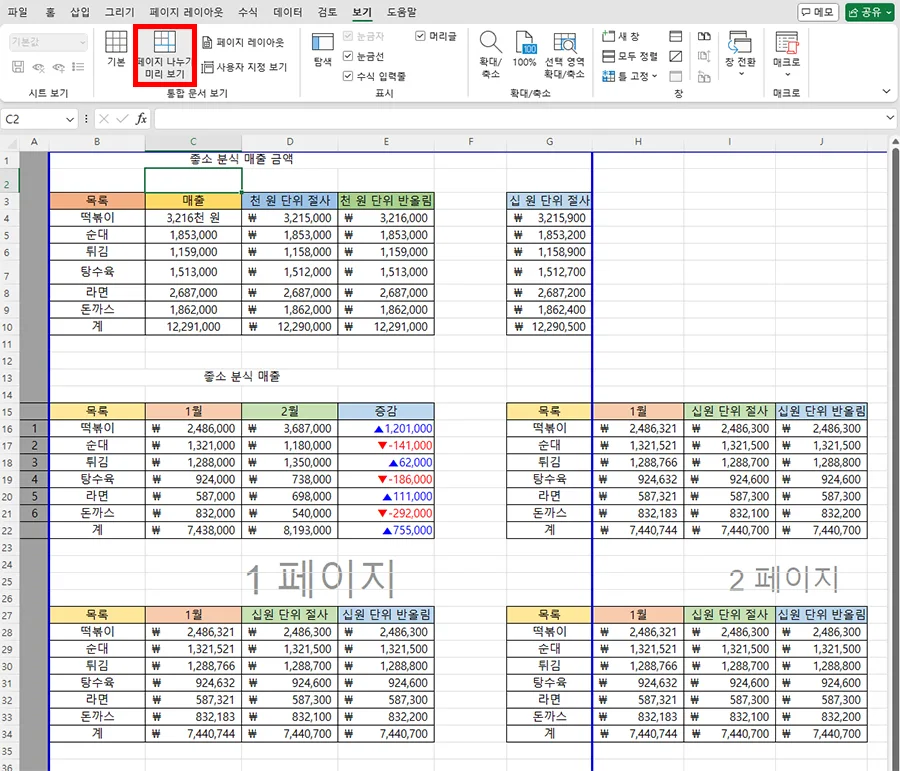Arrange windows with 모두 정렬
This screenshot has height=771, width=900.
pyautogui.click(x=632, y=57)
